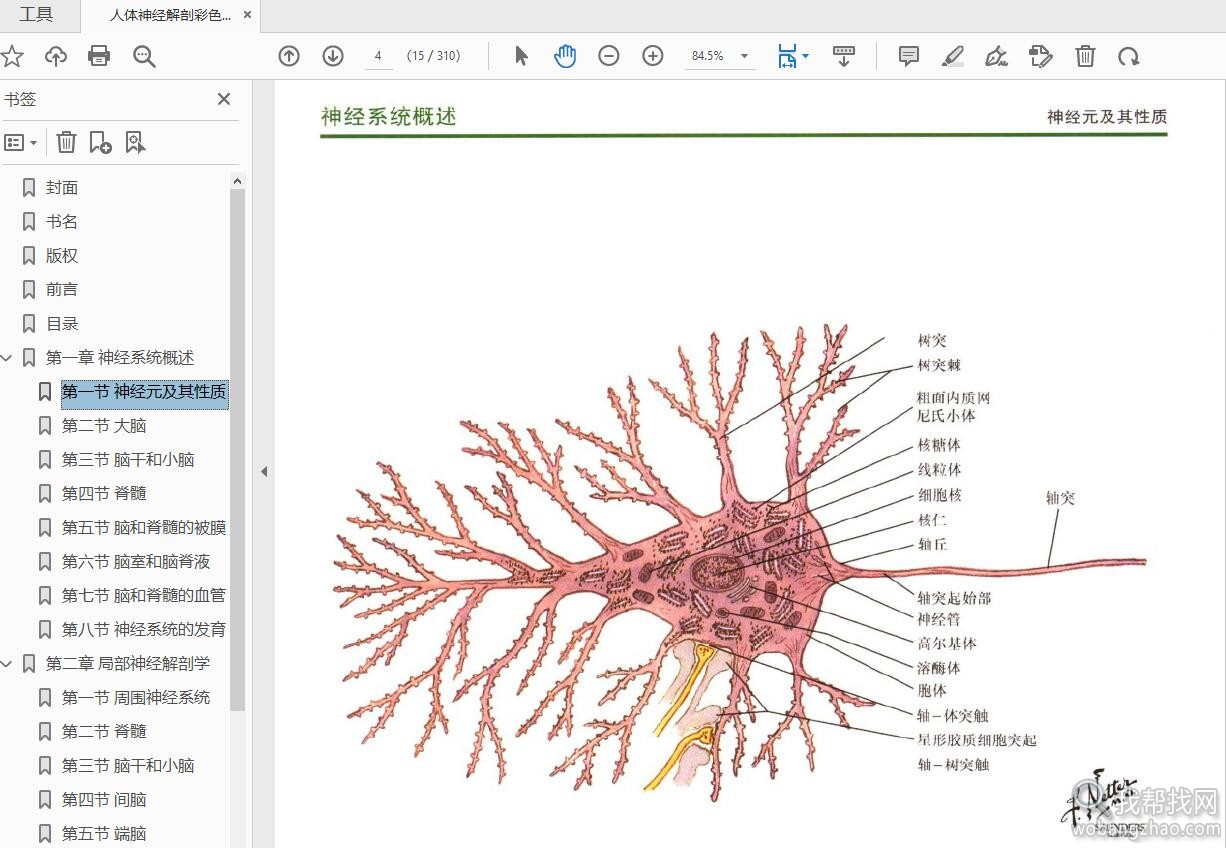Click the 84.5% zoom value field
This screenshot has width=1226, height=848.
click(708, 56)
